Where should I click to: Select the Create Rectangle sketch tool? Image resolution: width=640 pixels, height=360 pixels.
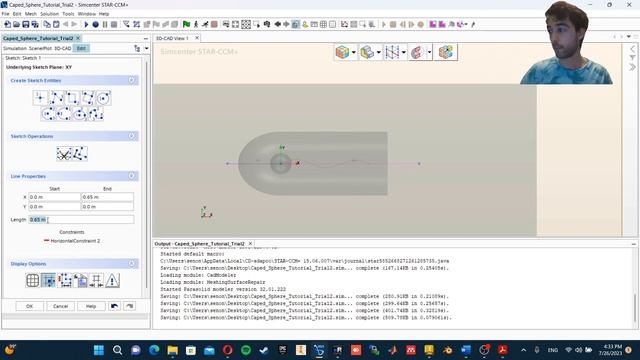click(72, 98)
